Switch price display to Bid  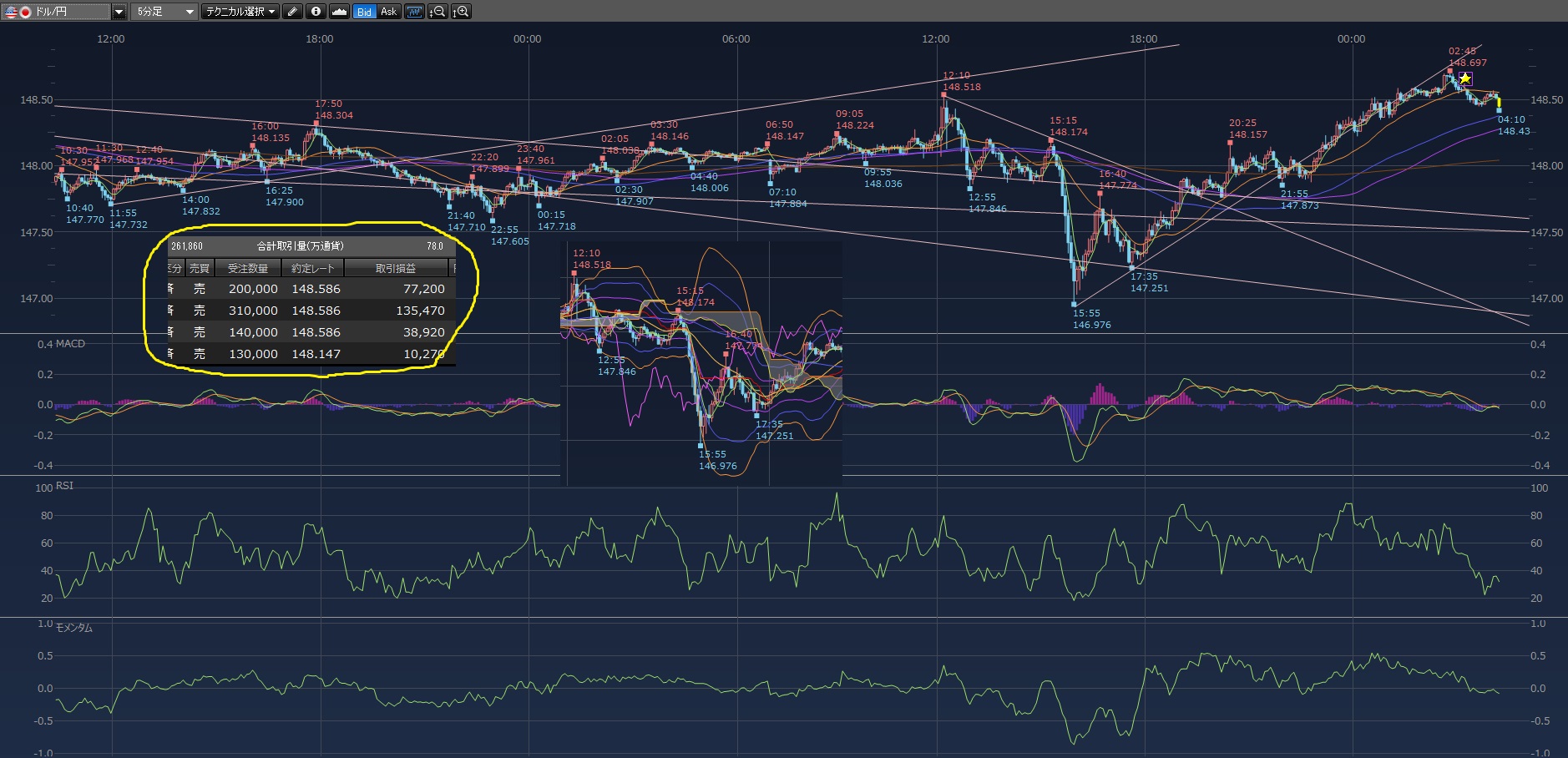364,12
